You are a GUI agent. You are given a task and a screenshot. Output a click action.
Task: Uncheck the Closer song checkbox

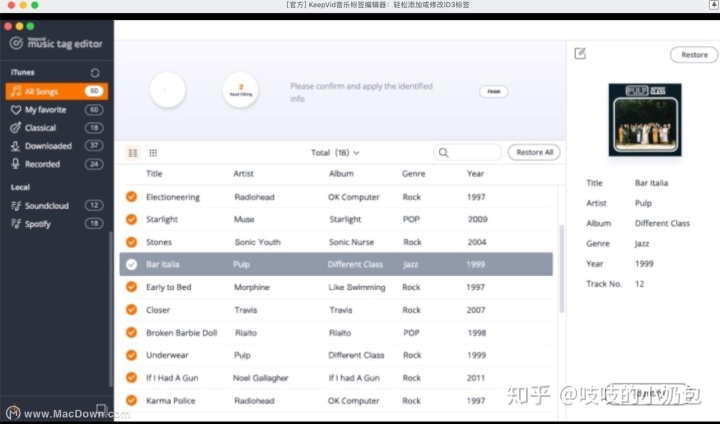[131, 310]
